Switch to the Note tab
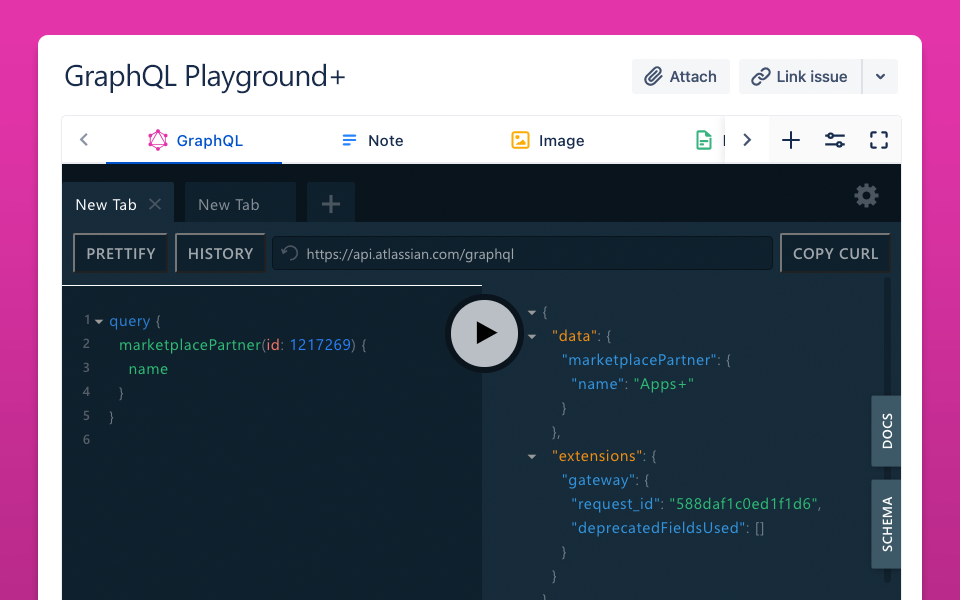Viewport: 960px width, 600px height. click(372, 141)
